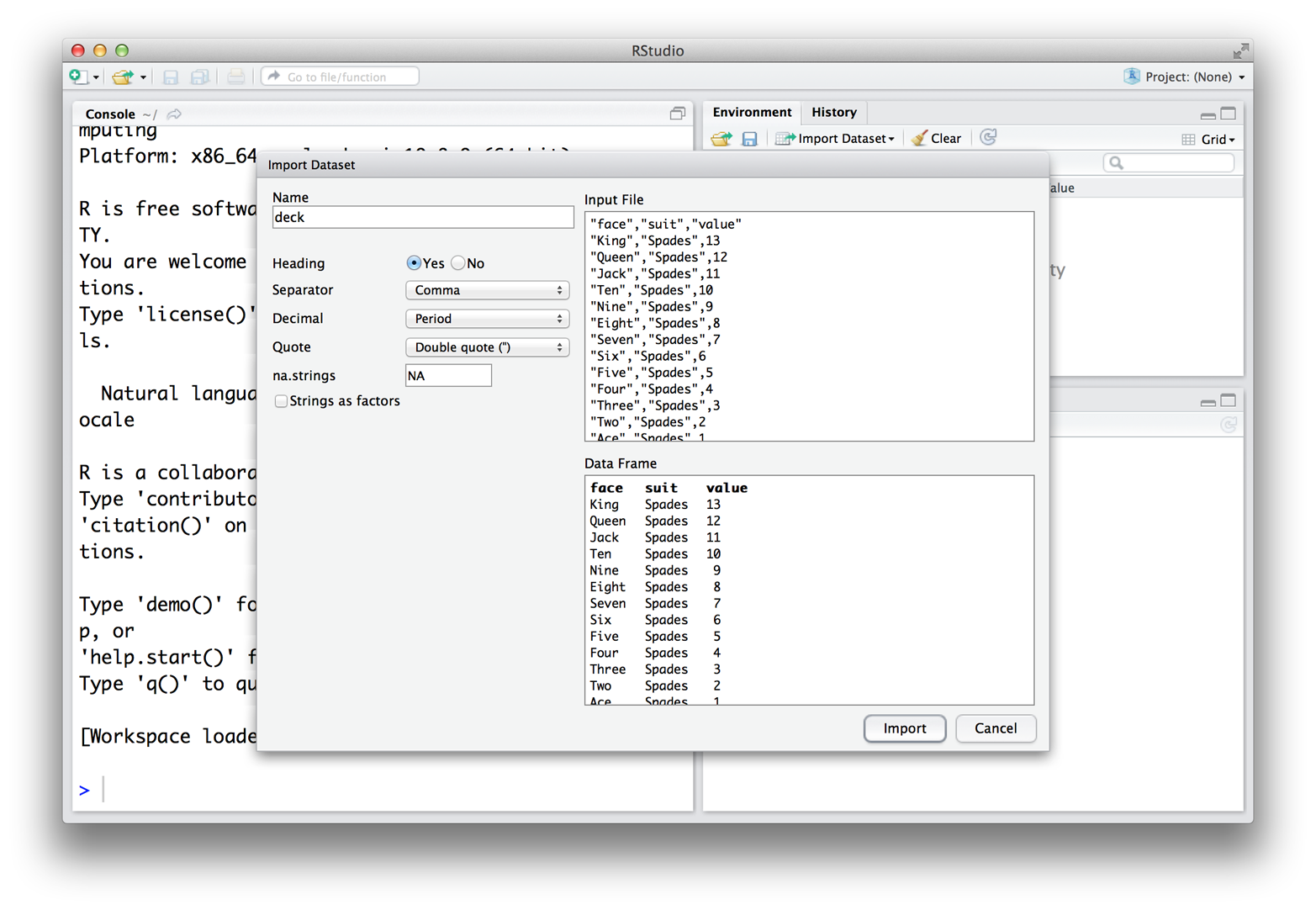Click the save document icon

coord(171,77)
